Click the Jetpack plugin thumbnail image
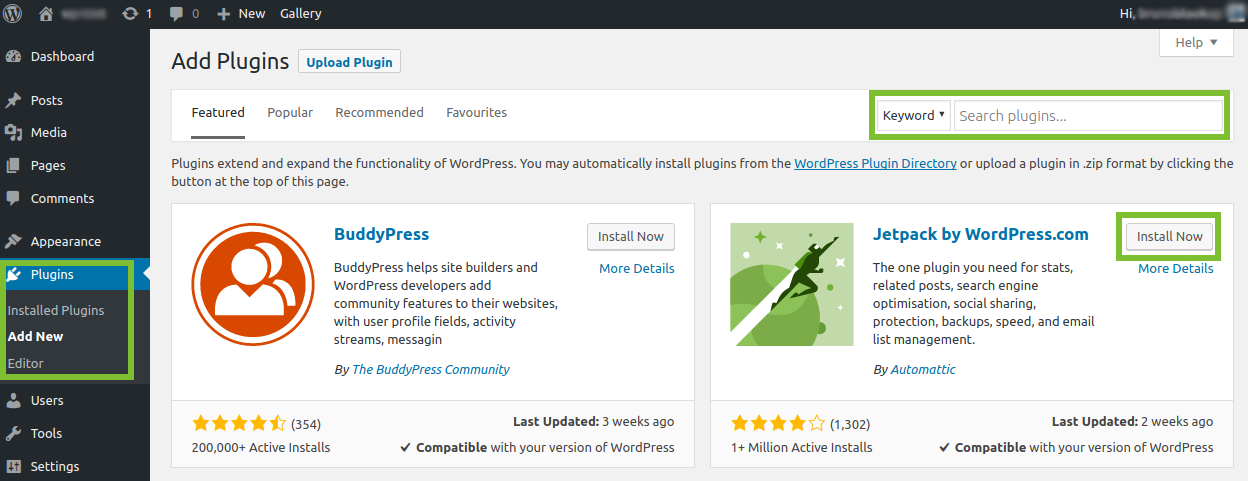The height and width of the screenshot is (481, 1248). tap(792, 285)
